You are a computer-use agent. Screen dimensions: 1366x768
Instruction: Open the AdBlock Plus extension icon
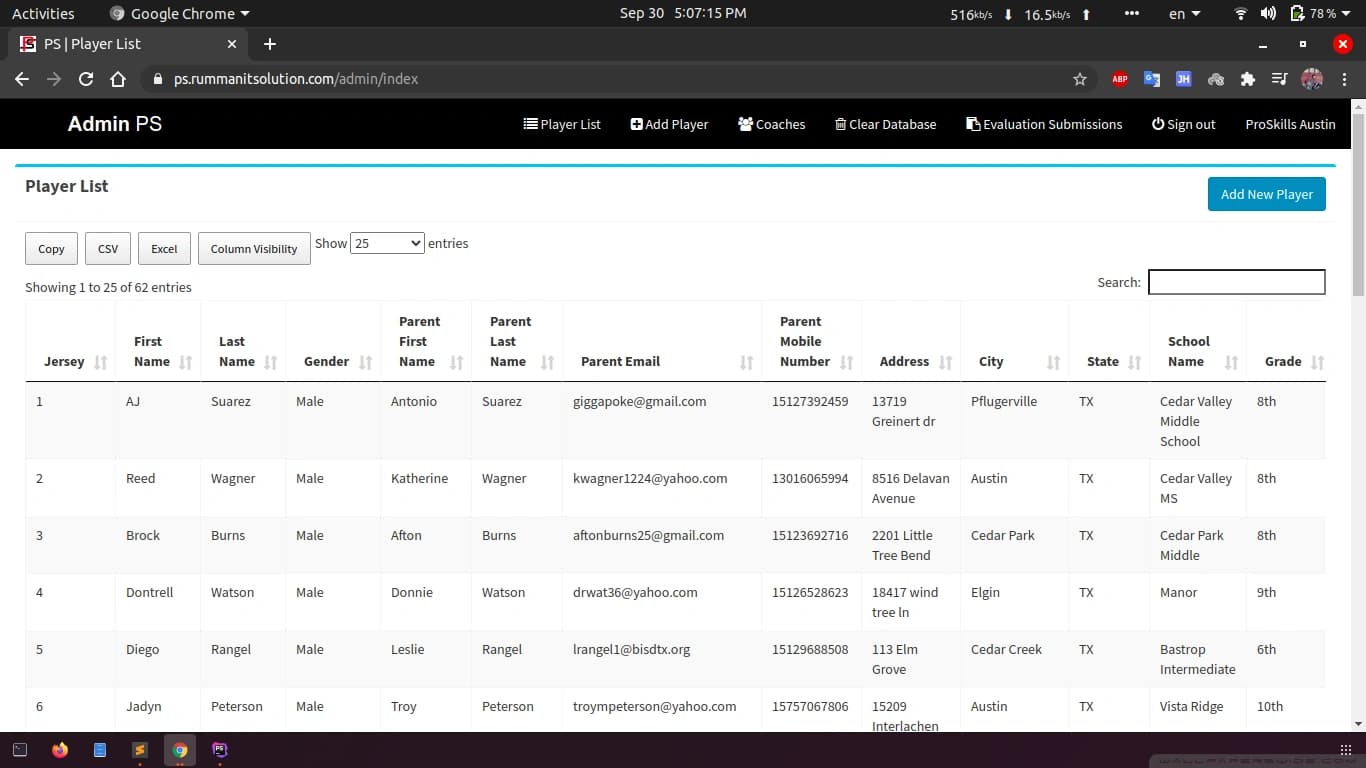tap(1120, 79)
